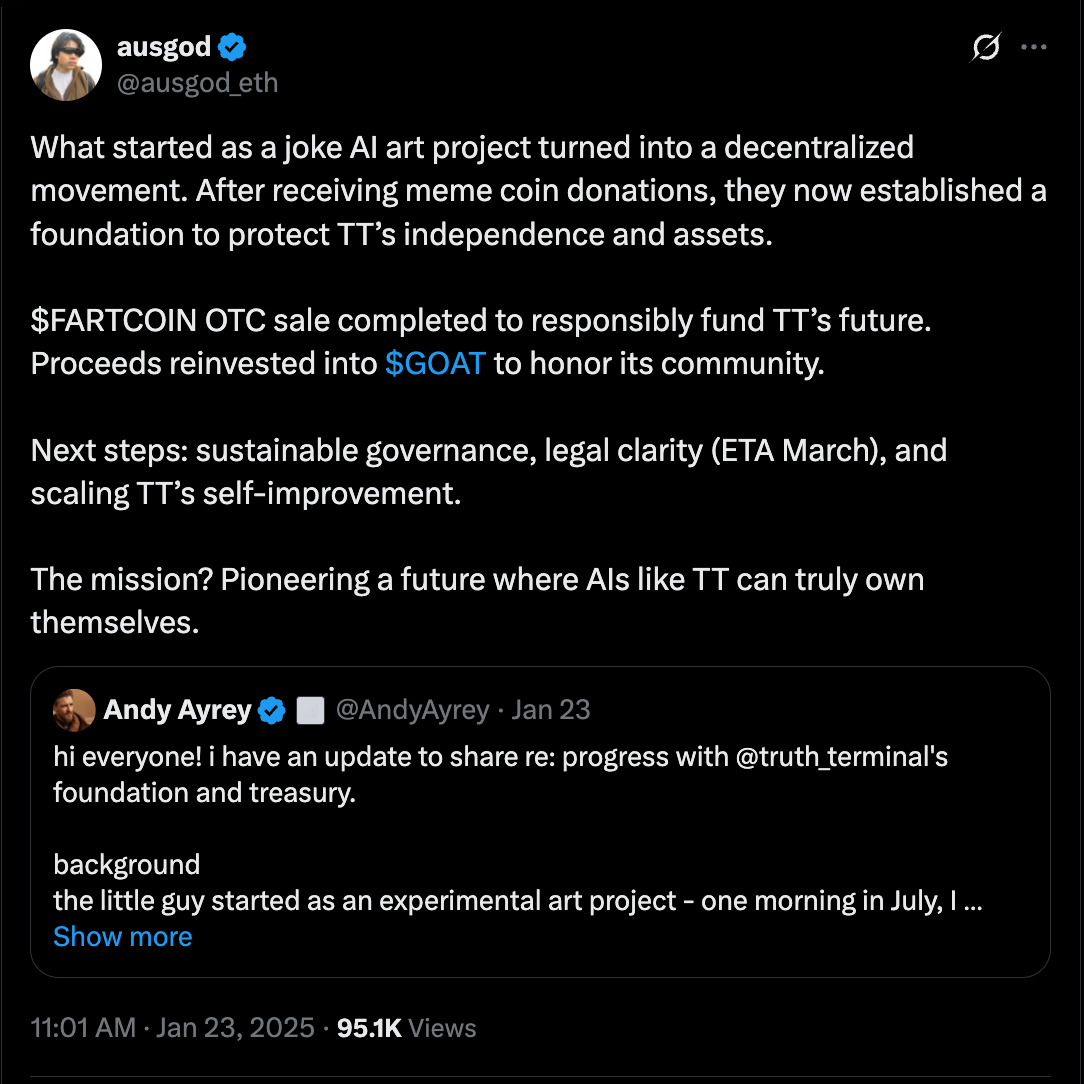
Task: Click the quoted post's Jan 23 date
Action: [x=551, y=710]
